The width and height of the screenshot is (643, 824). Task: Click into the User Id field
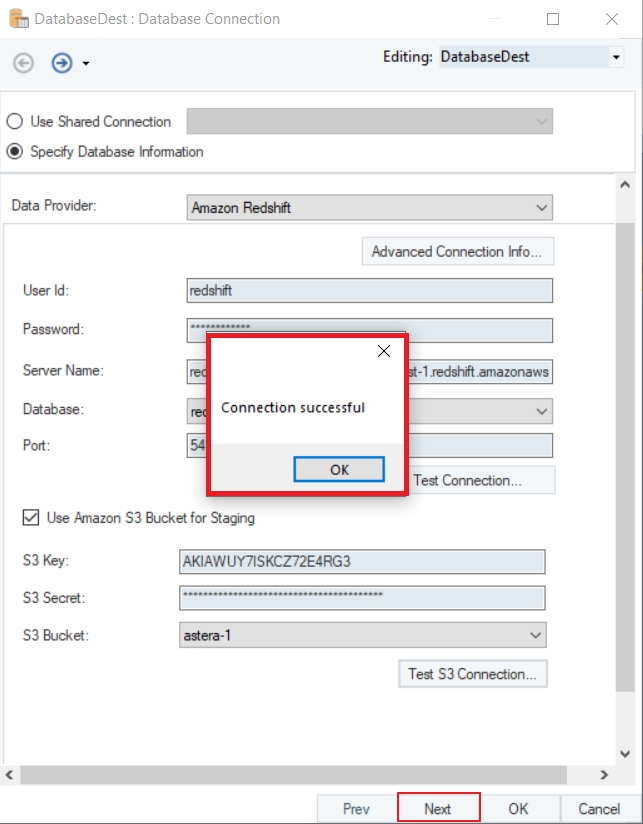coord(369,290)
